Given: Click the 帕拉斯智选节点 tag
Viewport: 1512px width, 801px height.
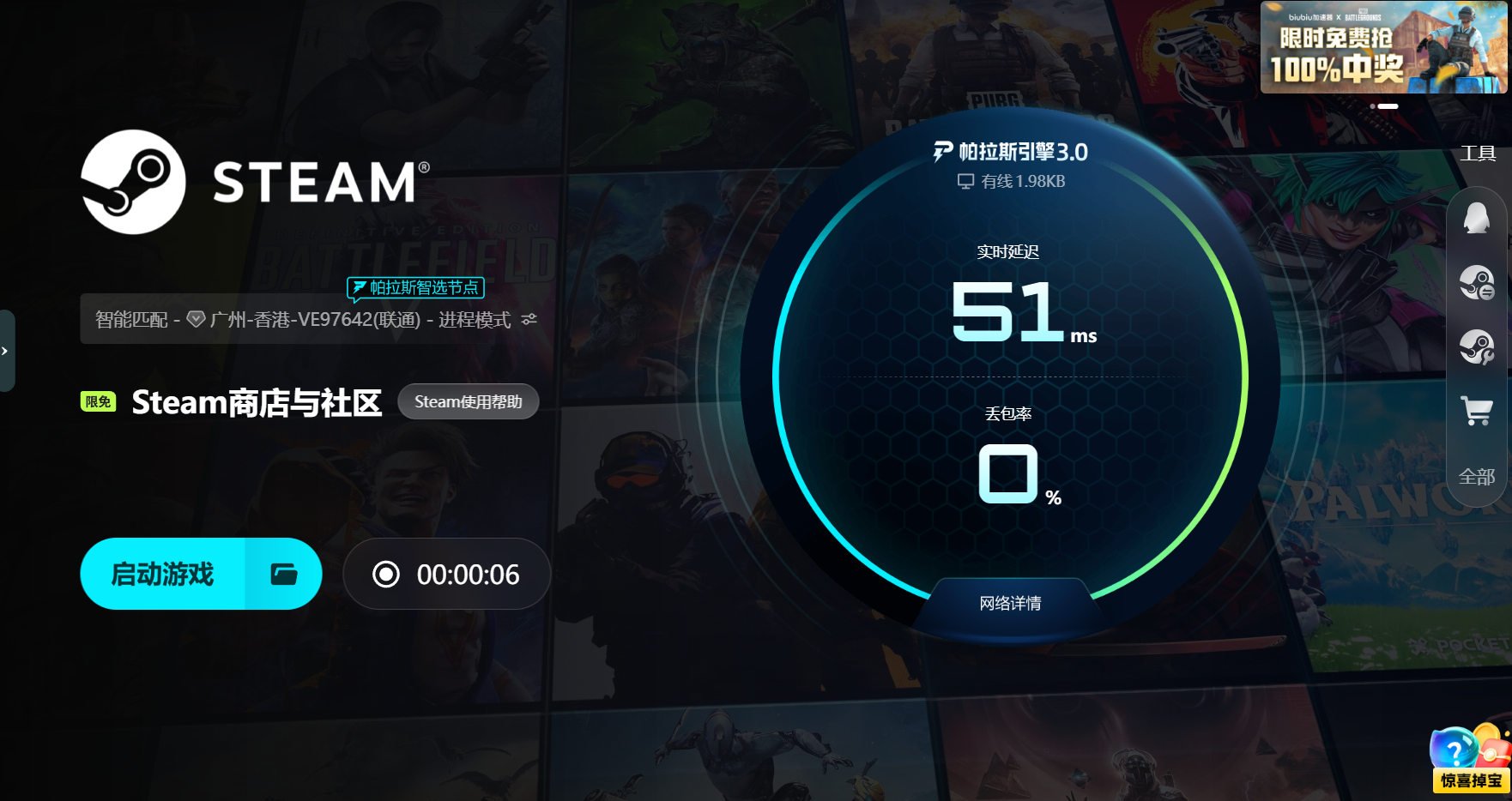Looking at the screenshot, I should tap(416, 288).
